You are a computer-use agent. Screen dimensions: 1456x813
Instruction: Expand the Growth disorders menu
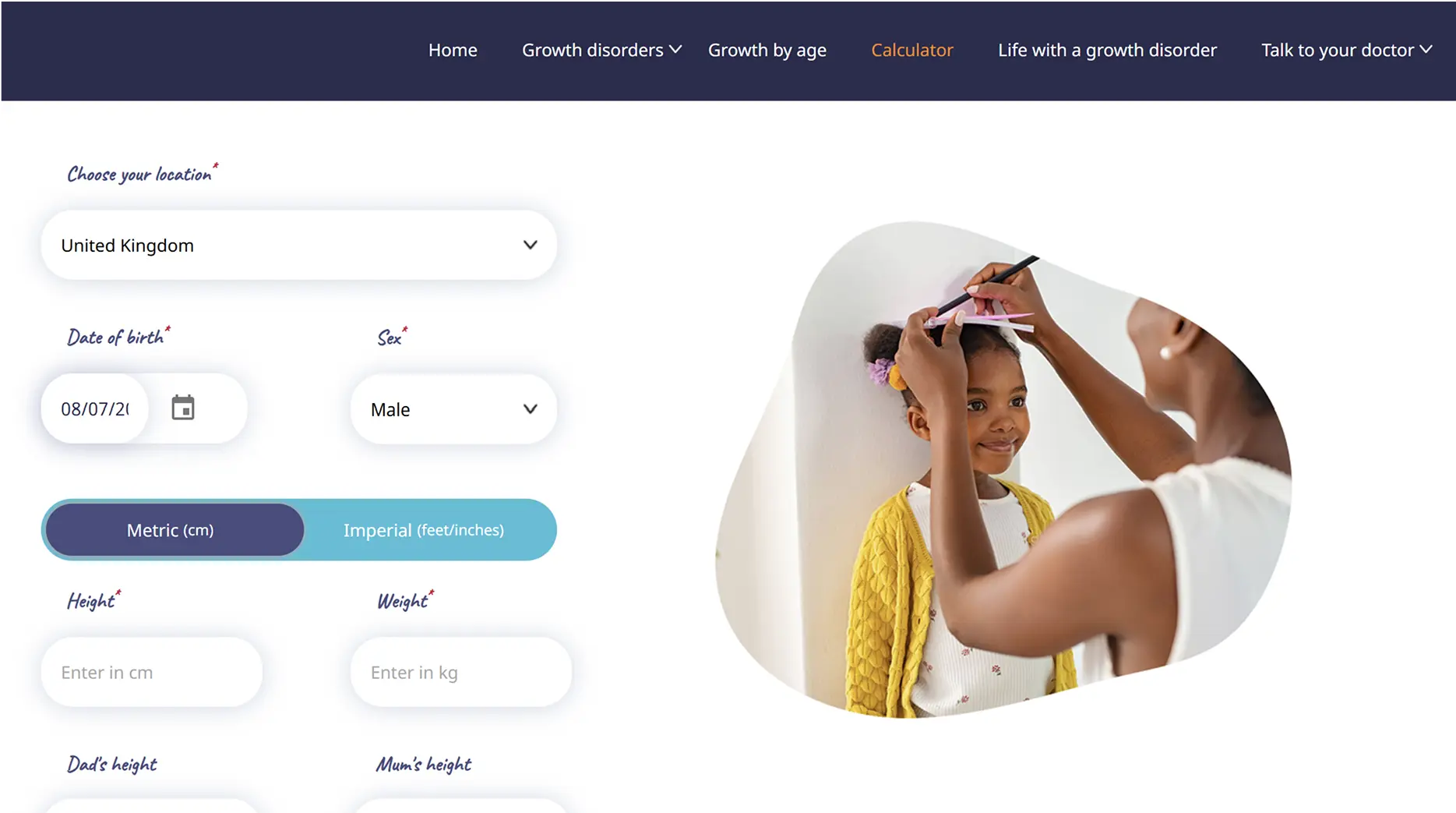coord(593,50)
